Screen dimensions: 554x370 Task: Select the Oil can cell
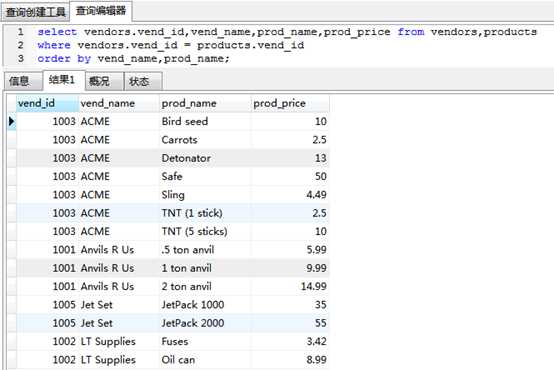205,360
